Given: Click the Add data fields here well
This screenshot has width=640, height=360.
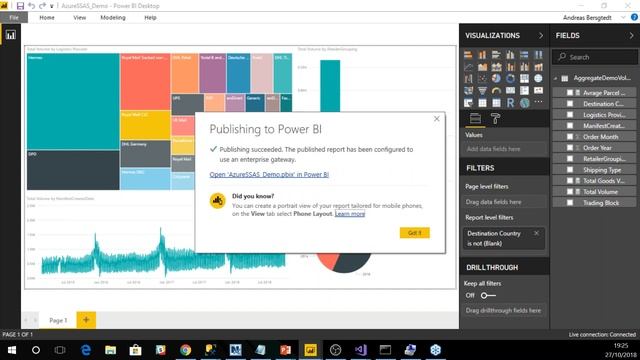Looking at the screenshot, I should coord(505,149).
